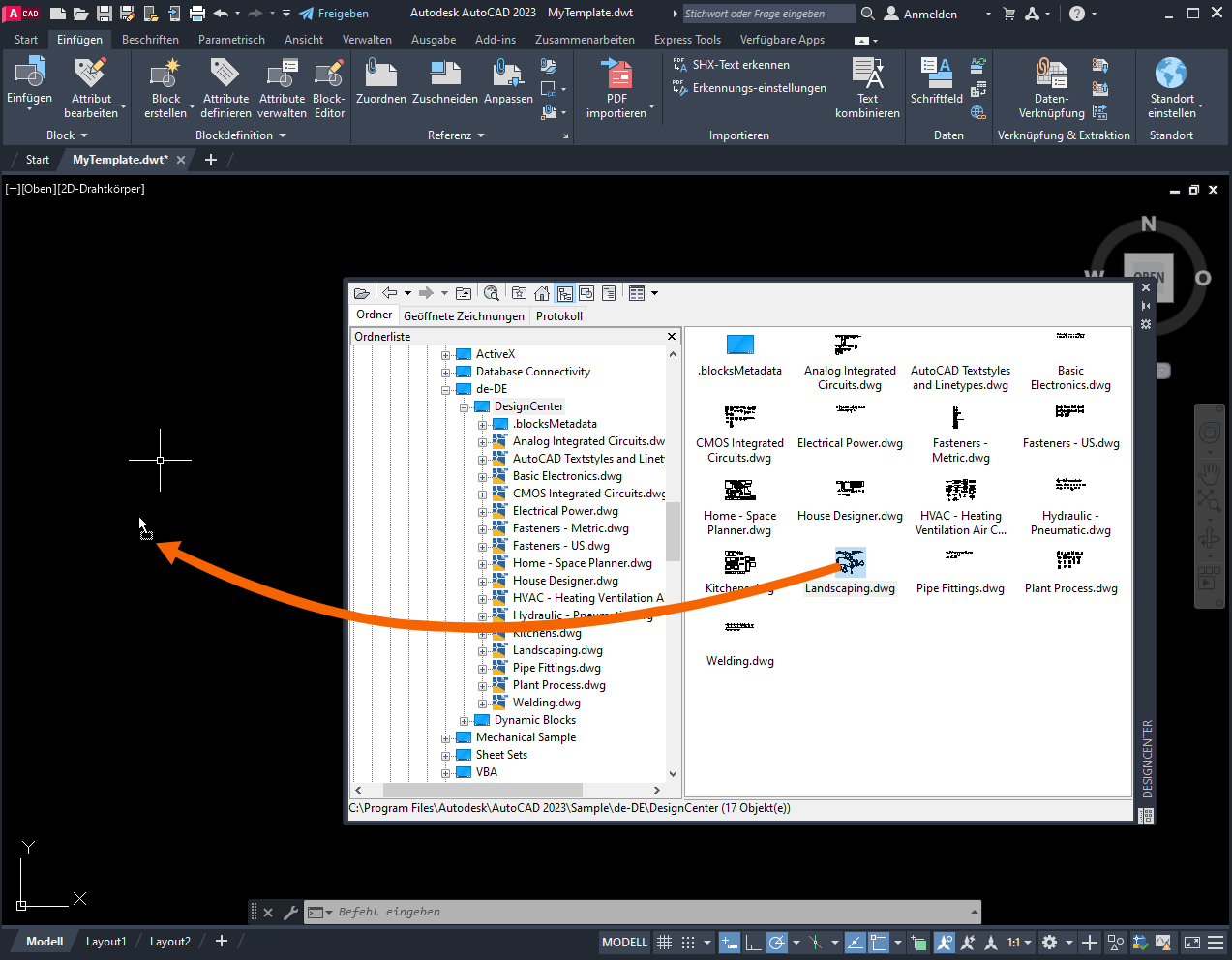
Task: Expand the Dynamic Blocks tree node
Action: pyautogui.click(x=465, y=721)
